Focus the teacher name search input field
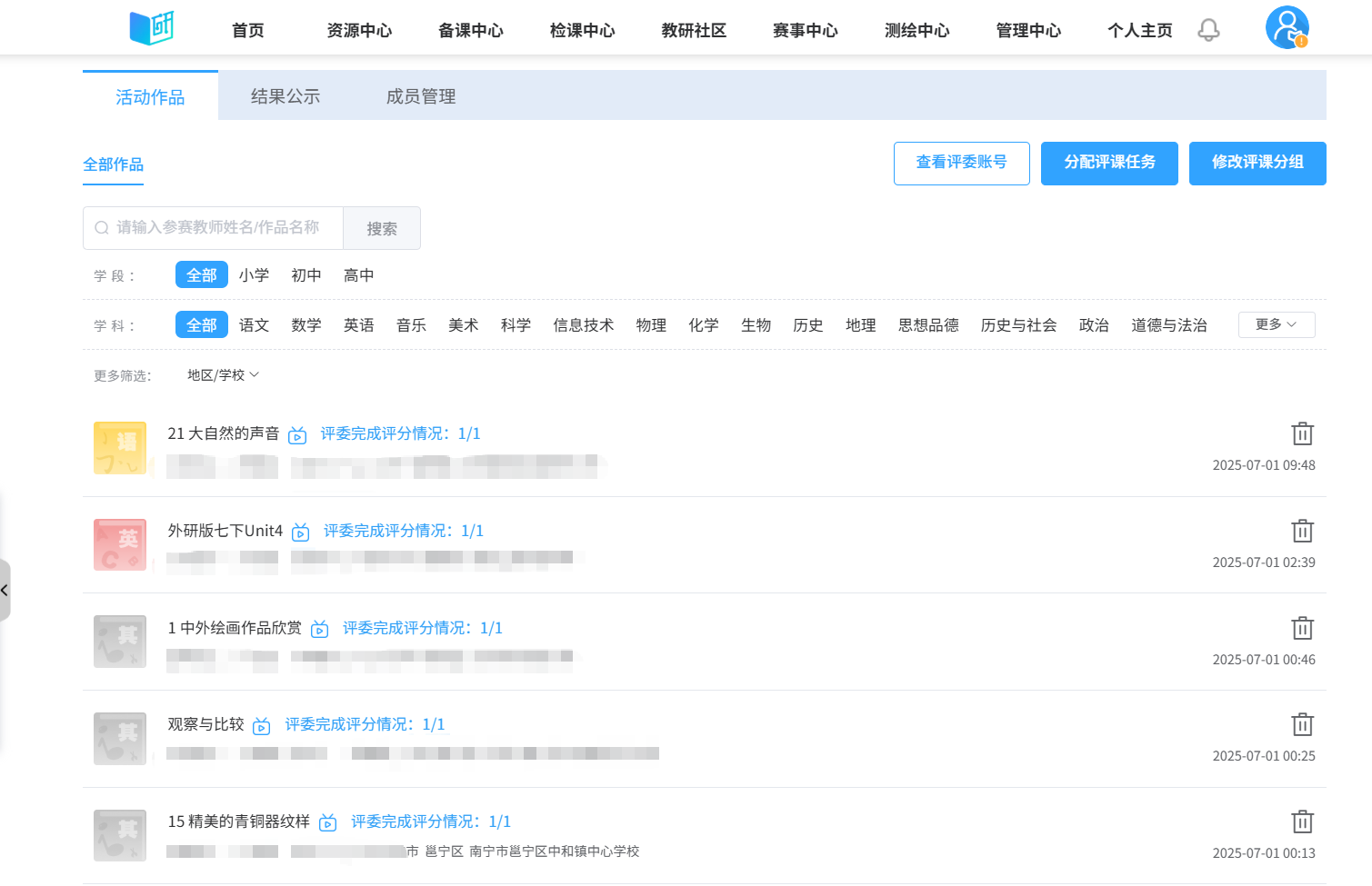1372x886 pixels. (x=218, y=227)
